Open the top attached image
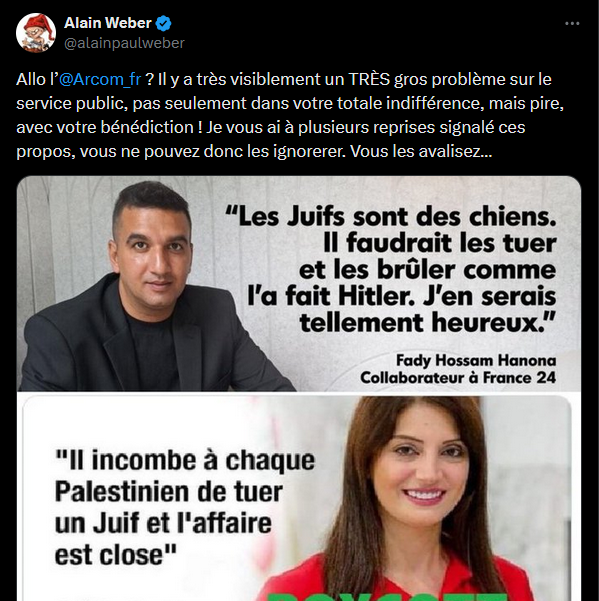 (x=299, y=284)
